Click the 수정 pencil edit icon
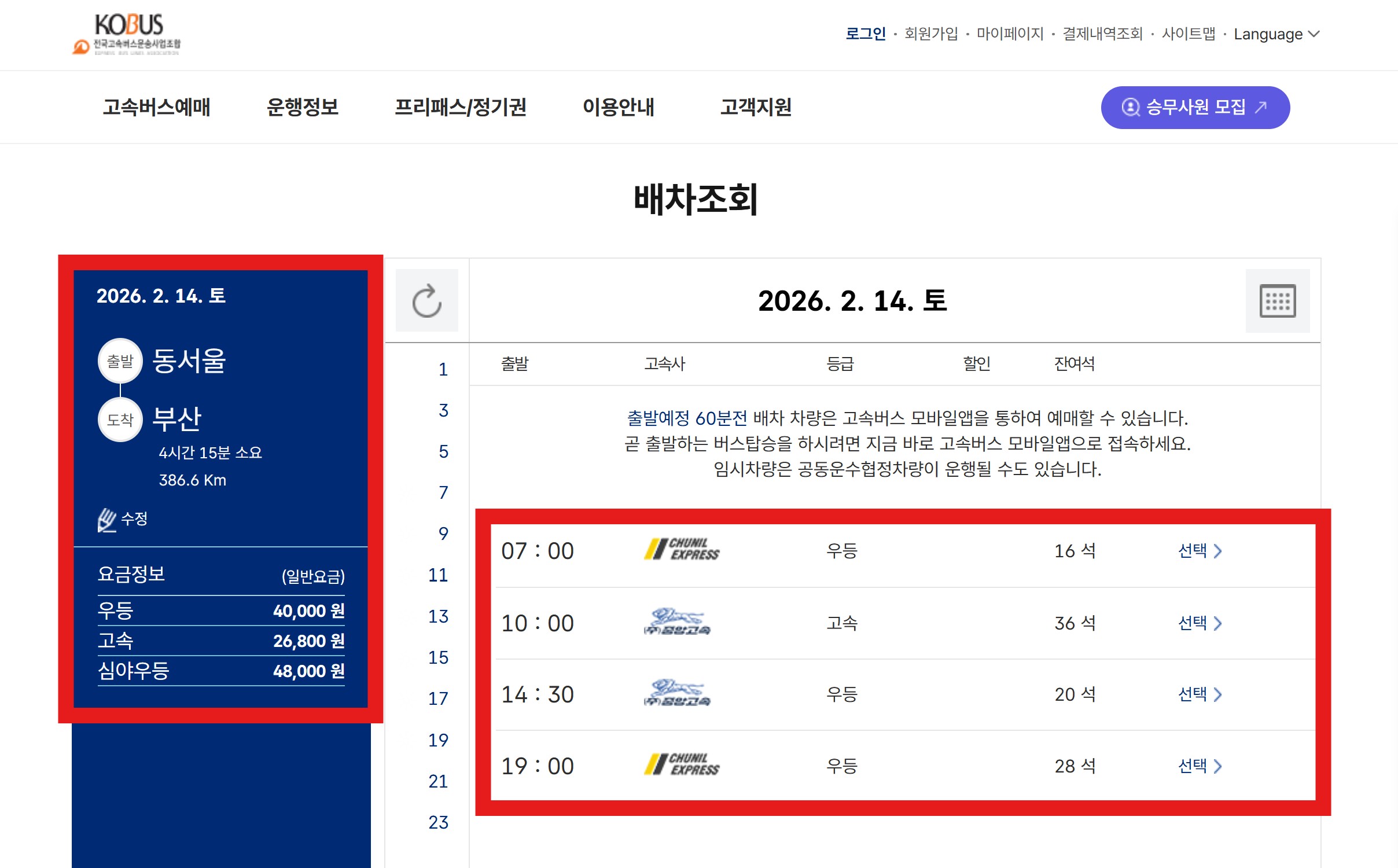This screenshot has width=1398, height=868. [108, 519]
